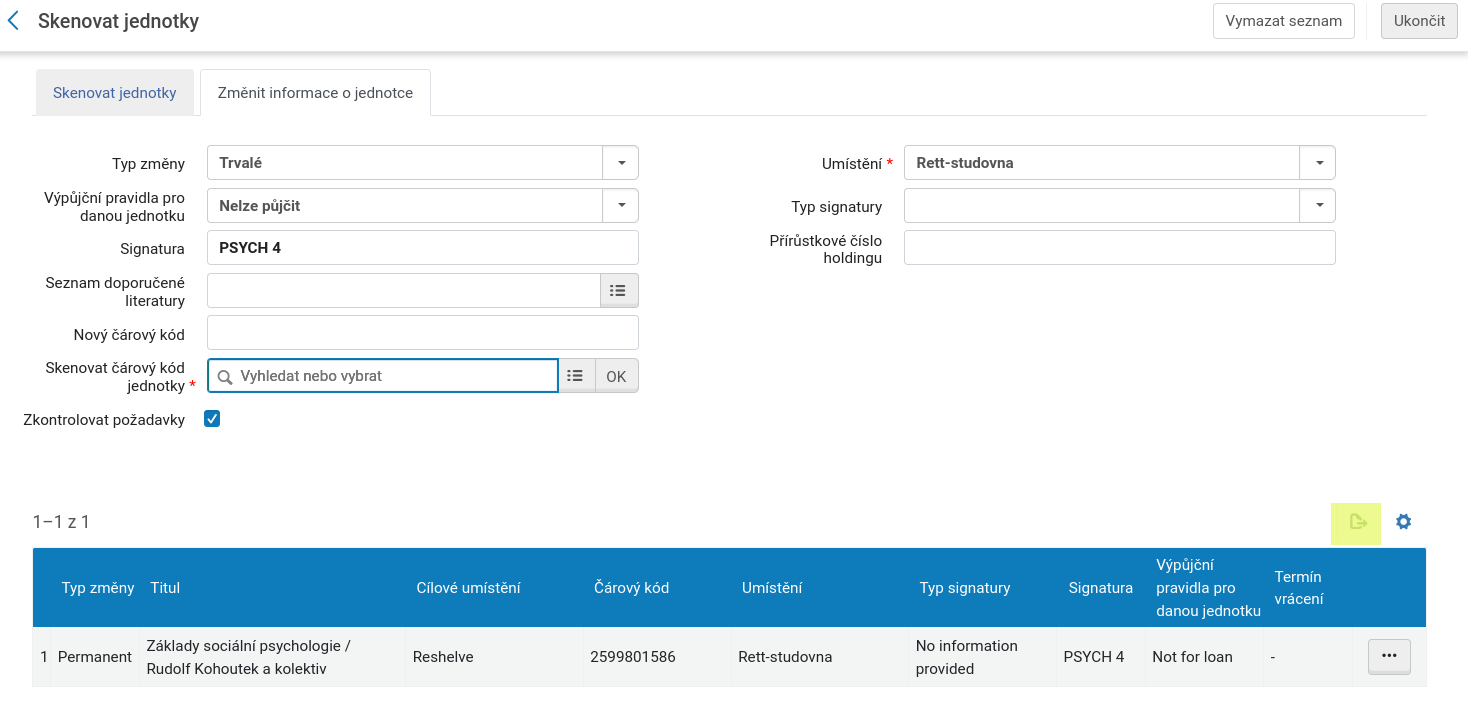Screen dimensions: 1468x707
Task: Click into the Signatura text field
Action: [x=422, y=248]
